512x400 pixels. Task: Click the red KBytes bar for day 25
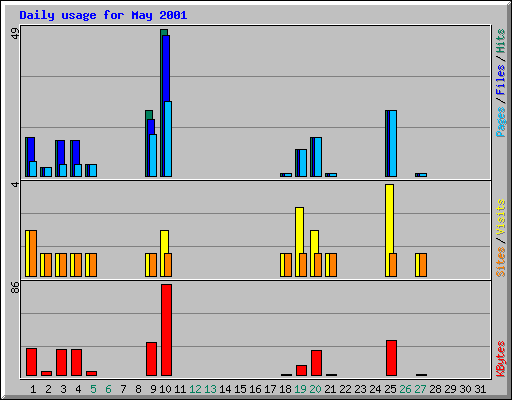pyautogui.click(x=391, y=358)
